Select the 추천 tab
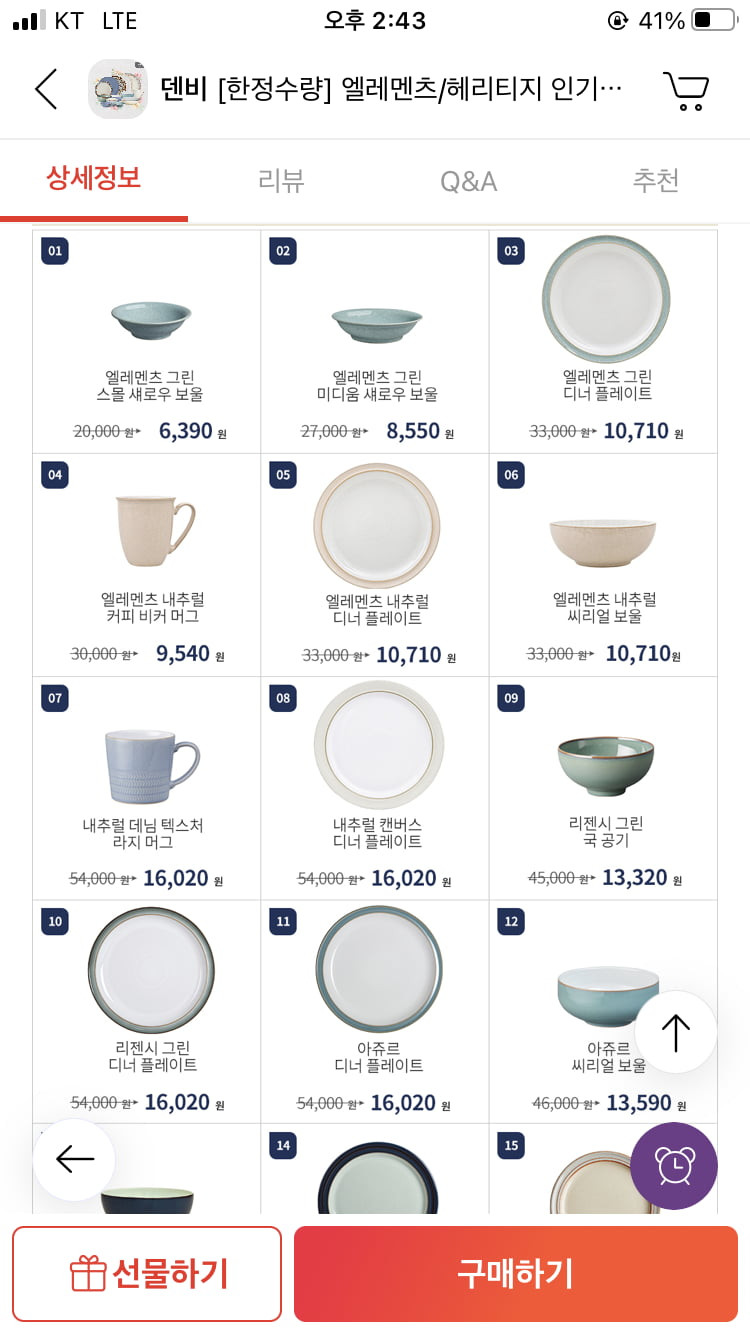 (x=656, y=180)
